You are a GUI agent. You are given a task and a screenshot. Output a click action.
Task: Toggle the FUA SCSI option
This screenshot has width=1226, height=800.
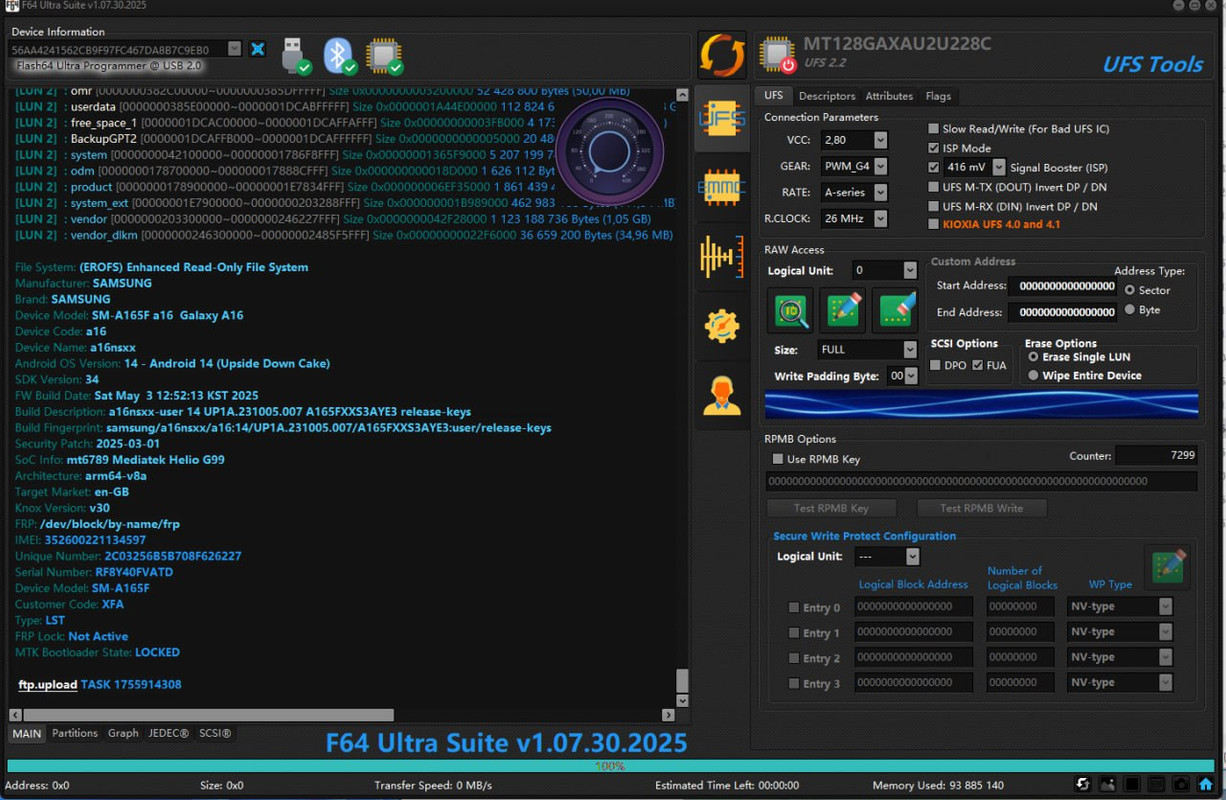pyautogui.click(x=978, y=366)
